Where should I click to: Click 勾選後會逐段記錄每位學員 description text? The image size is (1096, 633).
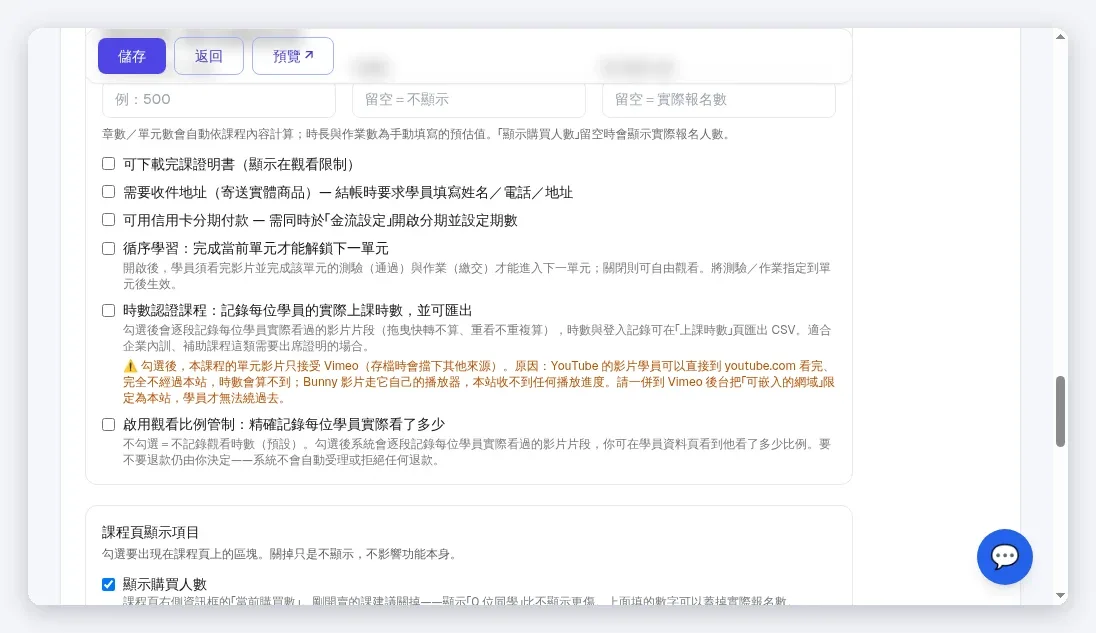[477, 338]
